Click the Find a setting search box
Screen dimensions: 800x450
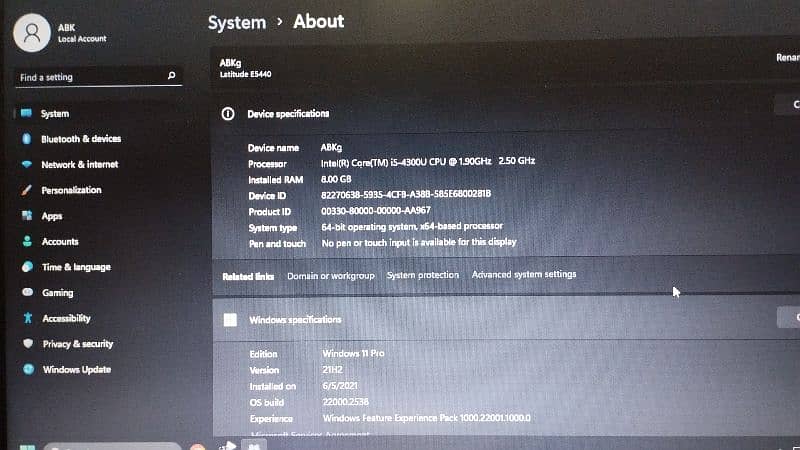pos(98,77)
